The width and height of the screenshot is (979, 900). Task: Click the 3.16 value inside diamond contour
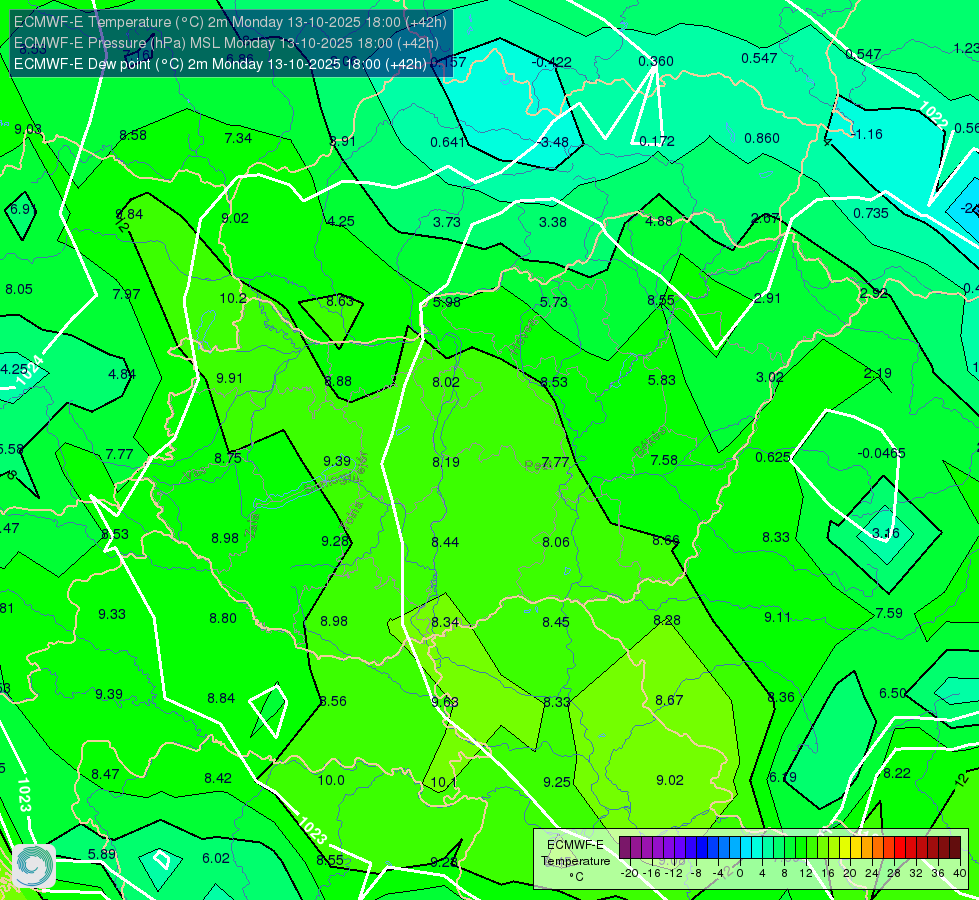point(885,533)
